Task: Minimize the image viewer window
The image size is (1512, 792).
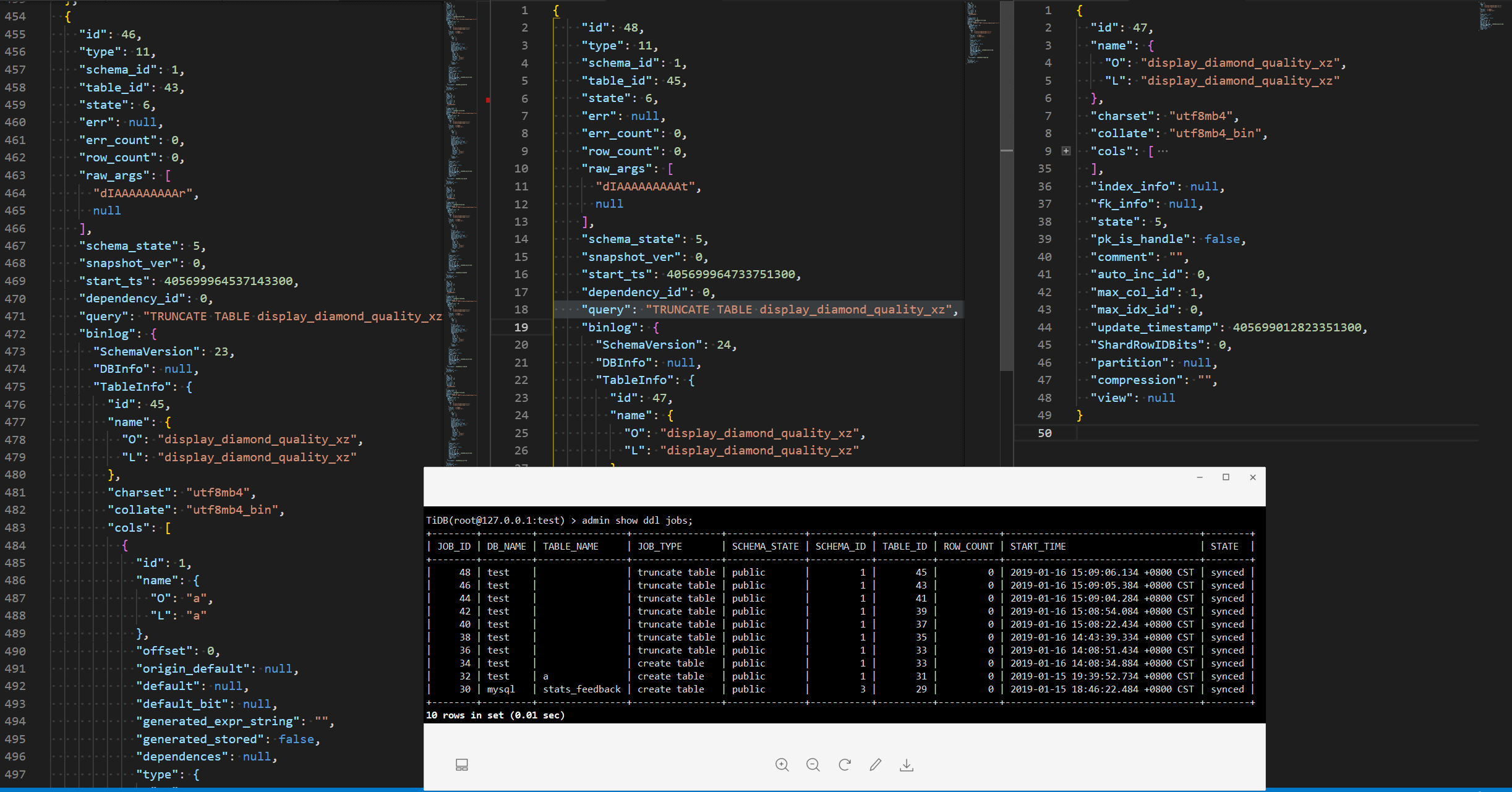Action: [x=1200, y=477]
